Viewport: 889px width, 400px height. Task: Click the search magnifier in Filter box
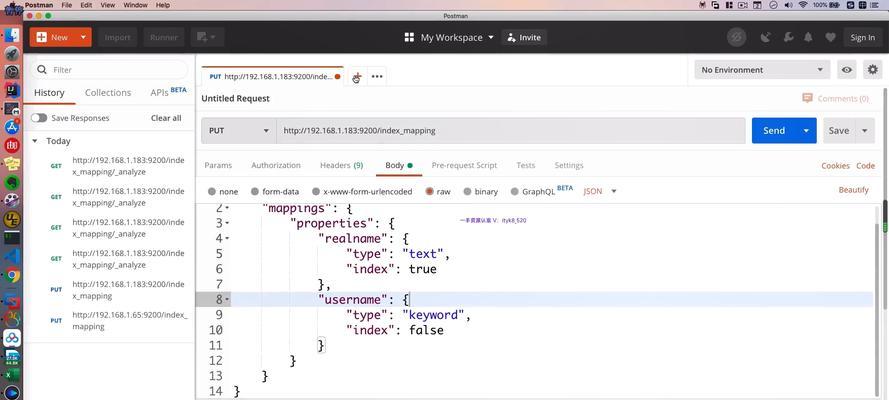pos(41,70)
